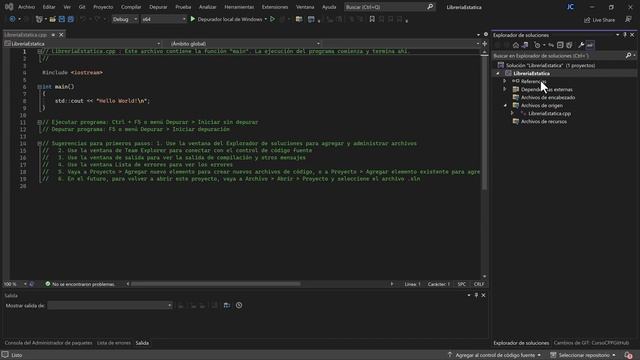Click the bookmark toolbar icon
The width and height of the screenshot is (640, 360).
click(x=372, y=19)
